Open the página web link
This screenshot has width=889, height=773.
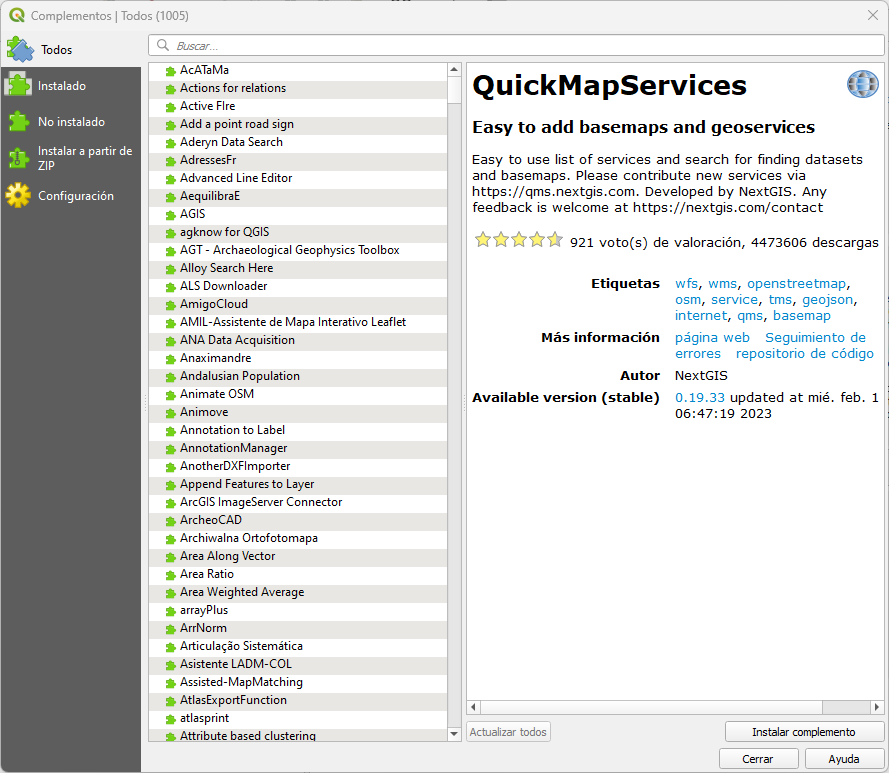point(712,337)
